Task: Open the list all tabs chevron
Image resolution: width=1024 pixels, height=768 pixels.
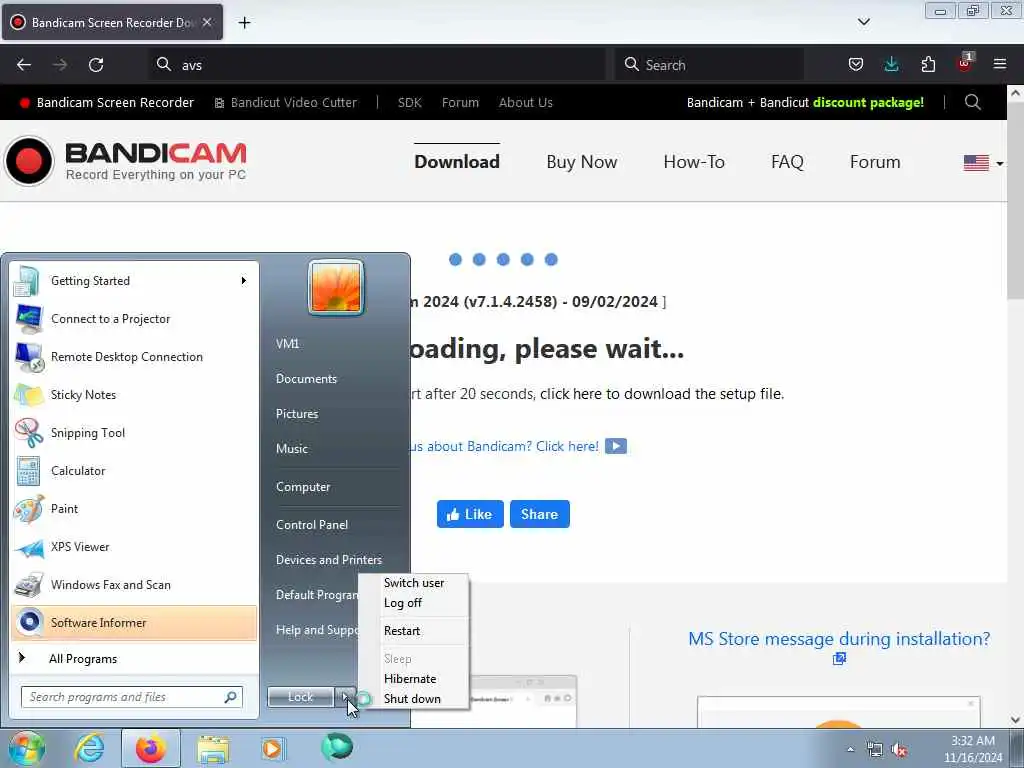Action: (x=863, y=22)
